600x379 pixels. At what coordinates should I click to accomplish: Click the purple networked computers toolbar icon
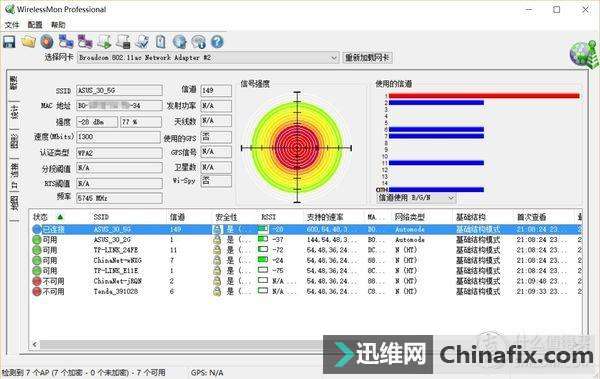[x=85, y=41]
